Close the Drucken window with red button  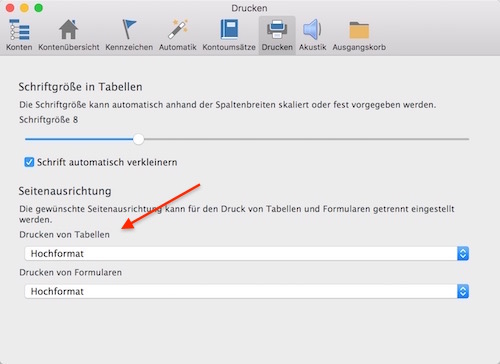click(x=10, y=8)
